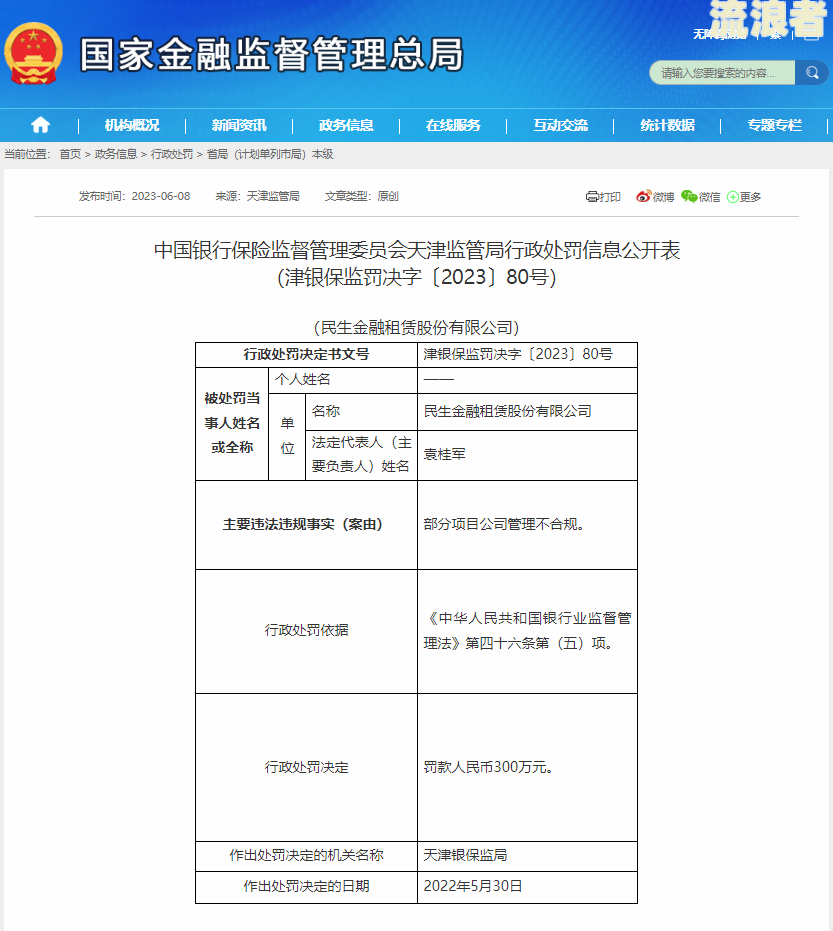Click the 袁桂军 cell
Viewport: 833px width, 931px height.
point(527,455)
